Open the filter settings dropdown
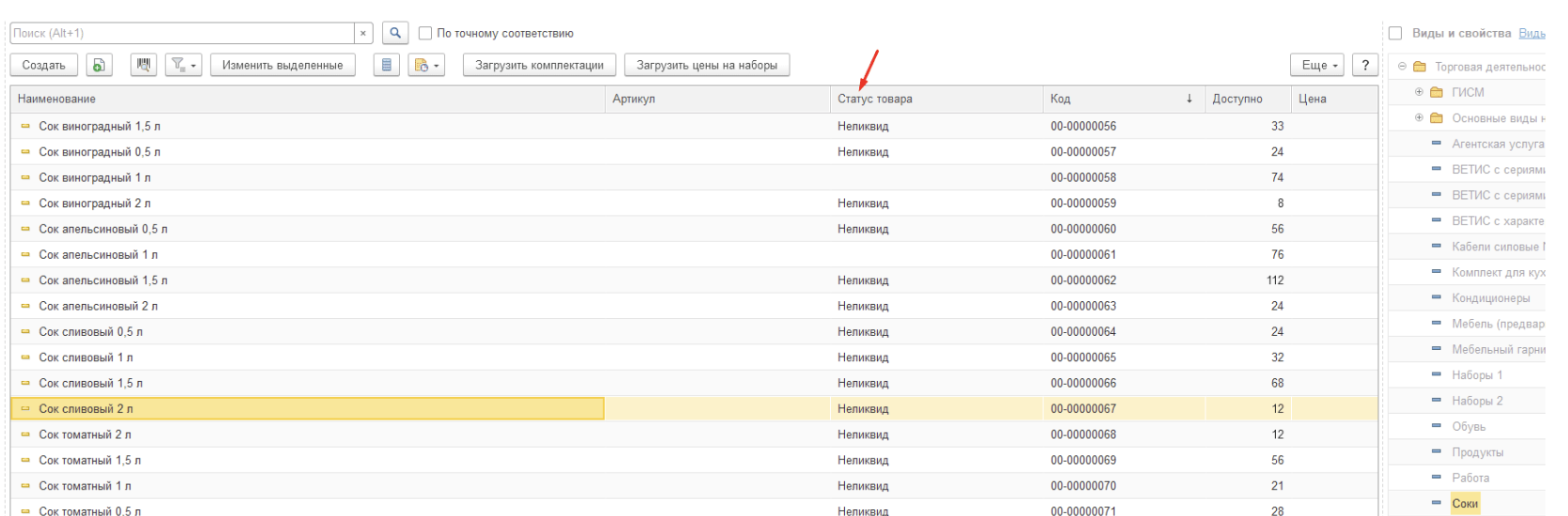Image resolution: width=1568 pixels, height=516 pixels. (x=183, y=65)
